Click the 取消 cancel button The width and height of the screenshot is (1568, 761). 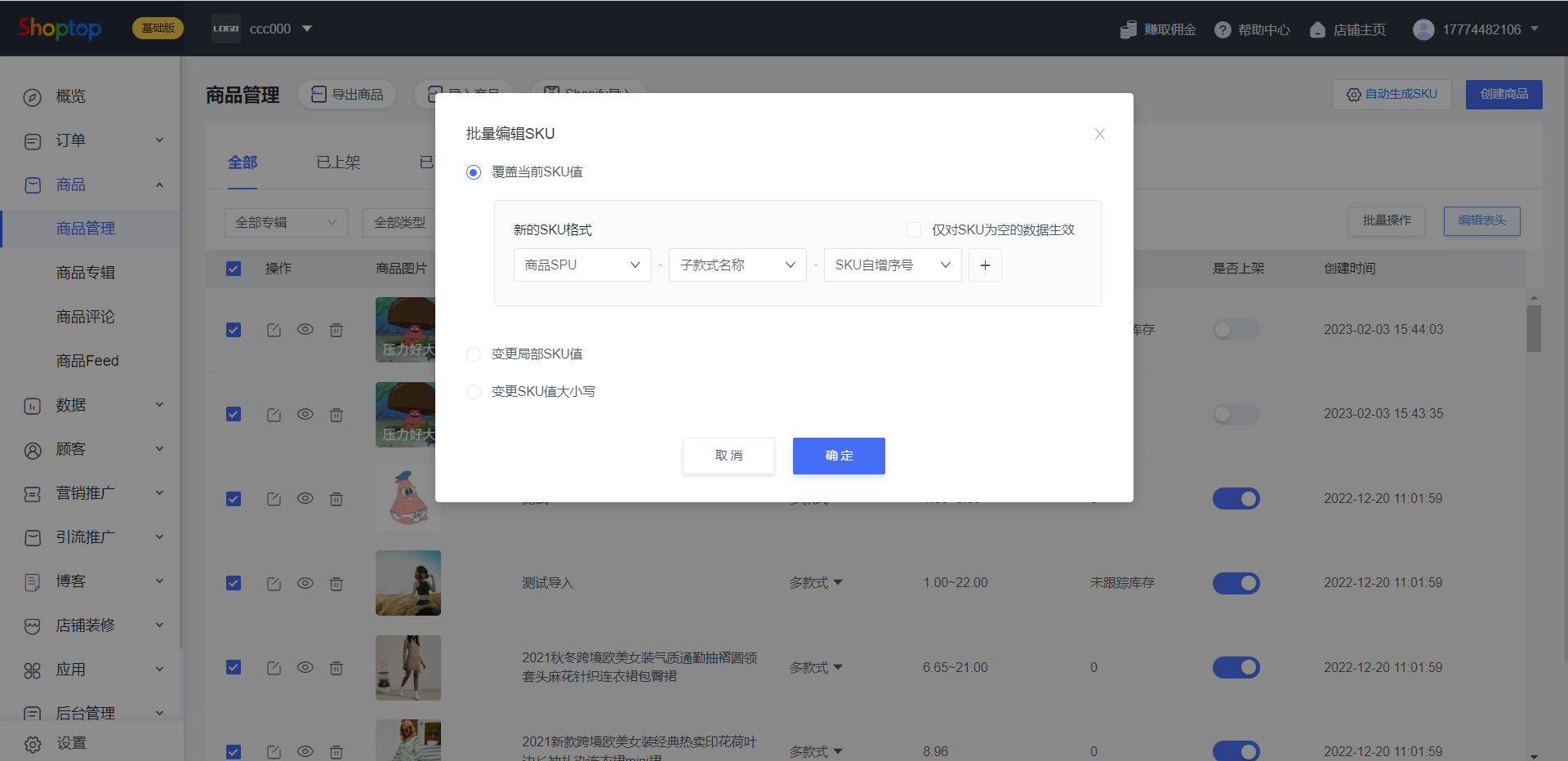click(x=728, y=456)
